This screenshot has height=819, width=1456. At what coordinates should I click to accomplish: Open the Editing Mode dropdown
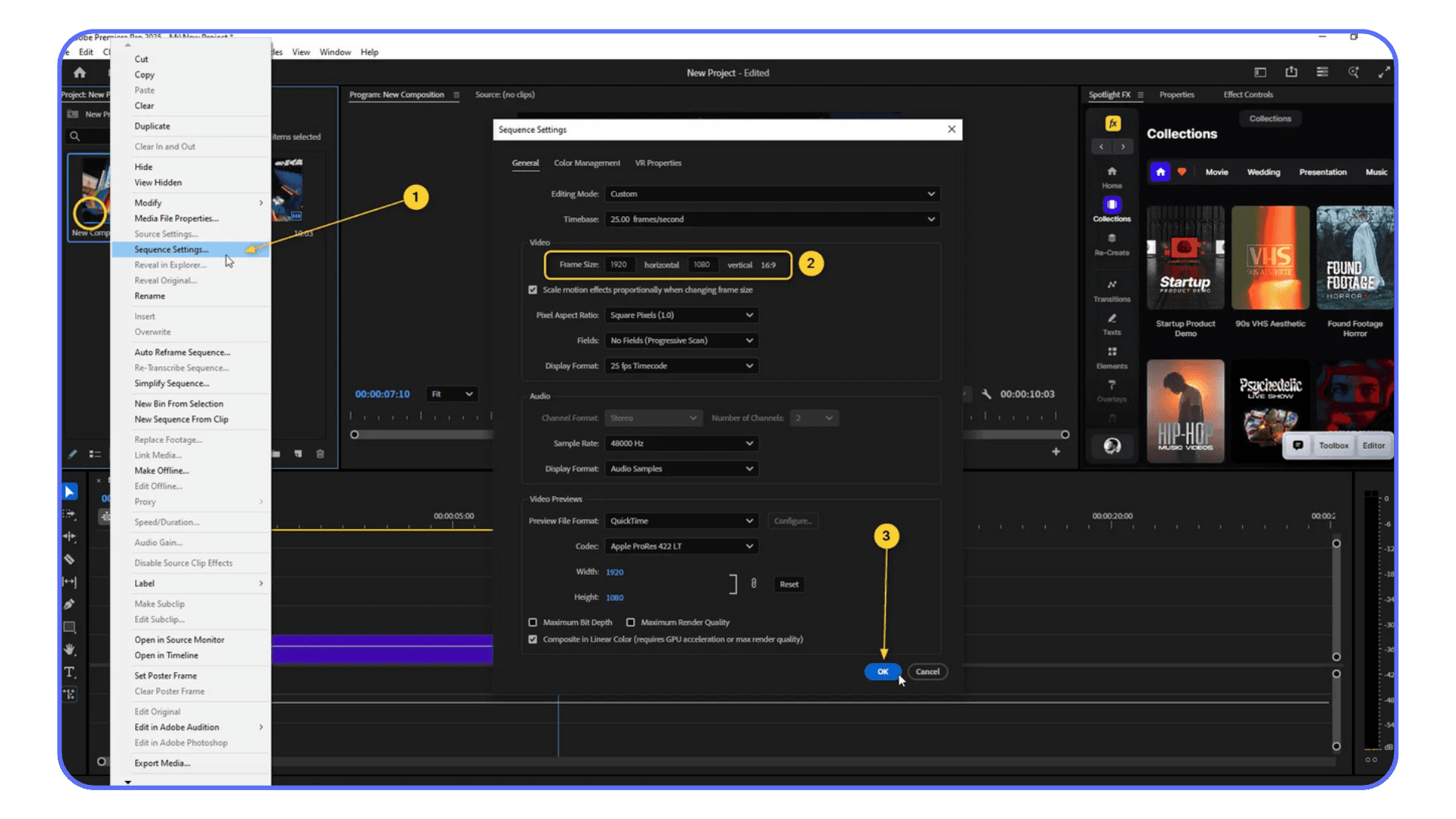point(772,194)
